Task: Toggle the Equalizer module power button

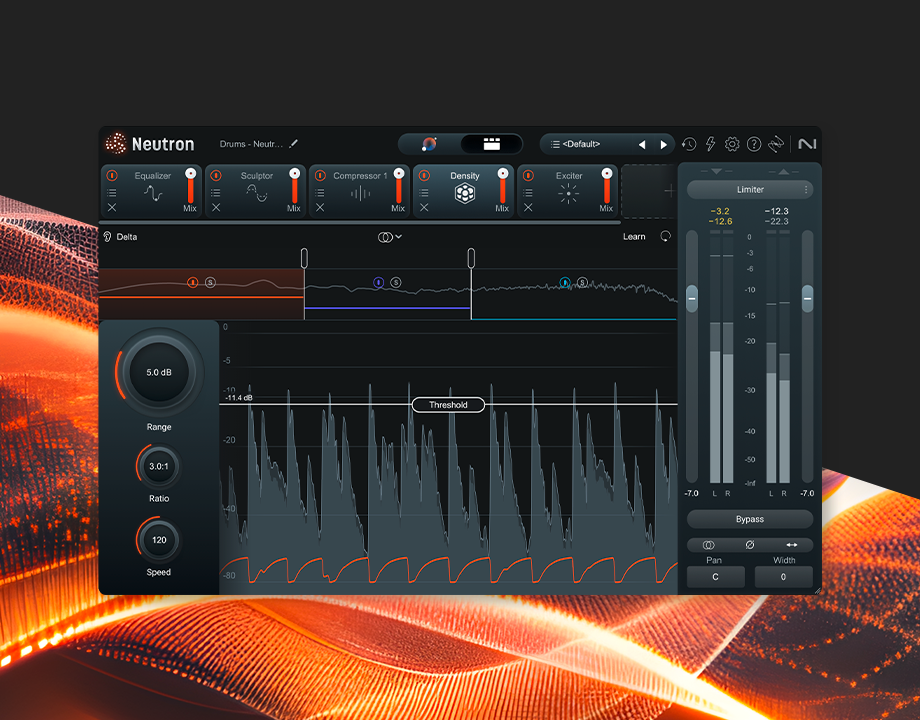Action: point(112,176)
